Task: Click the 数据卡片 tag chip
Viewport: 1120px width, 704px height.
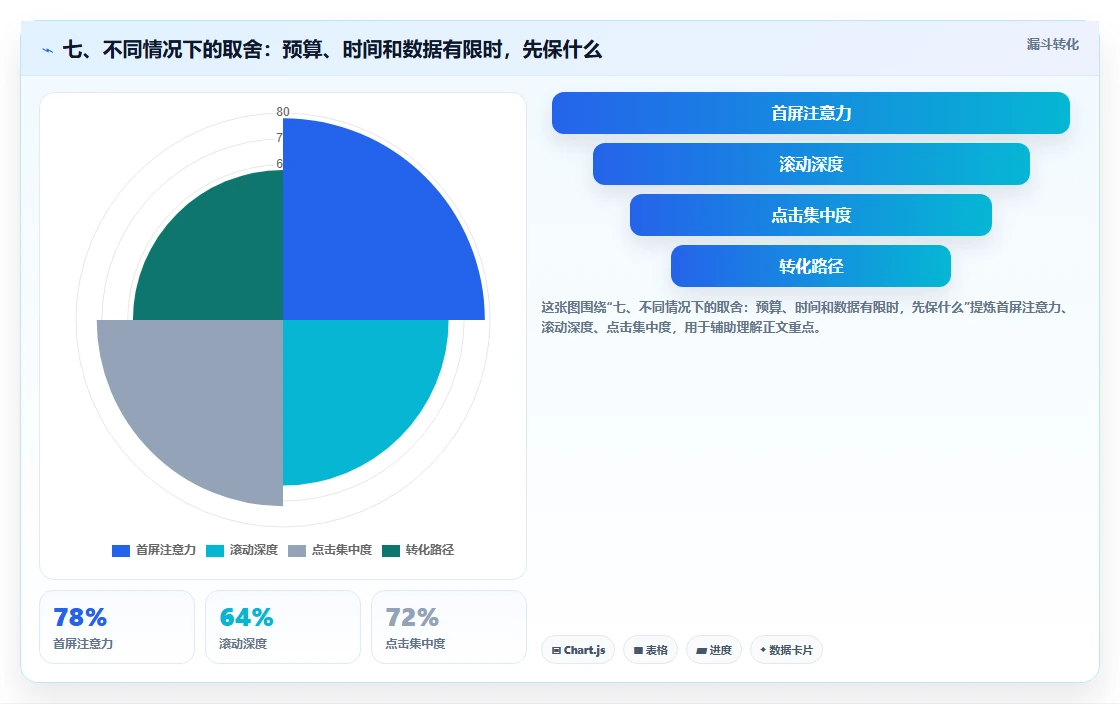Action: 786,650
